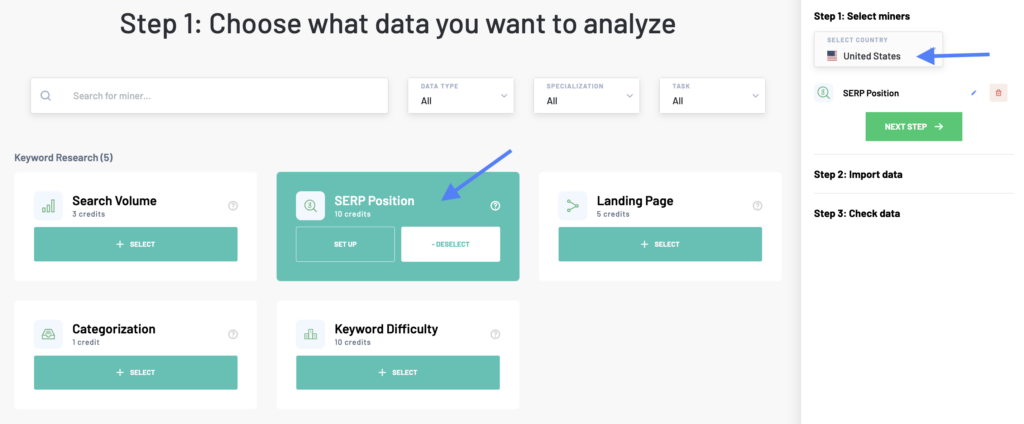This screenshot has width=1024, height=424.
Task: Open the Task filter dropdown
Action: click(x=711, y=96)
